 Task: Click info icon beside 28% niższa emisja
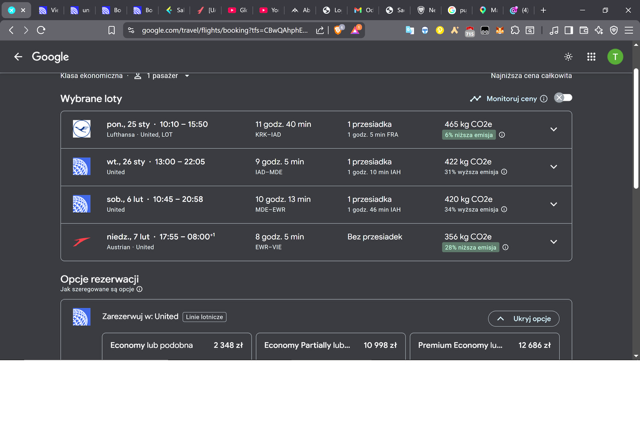(505, 247)
